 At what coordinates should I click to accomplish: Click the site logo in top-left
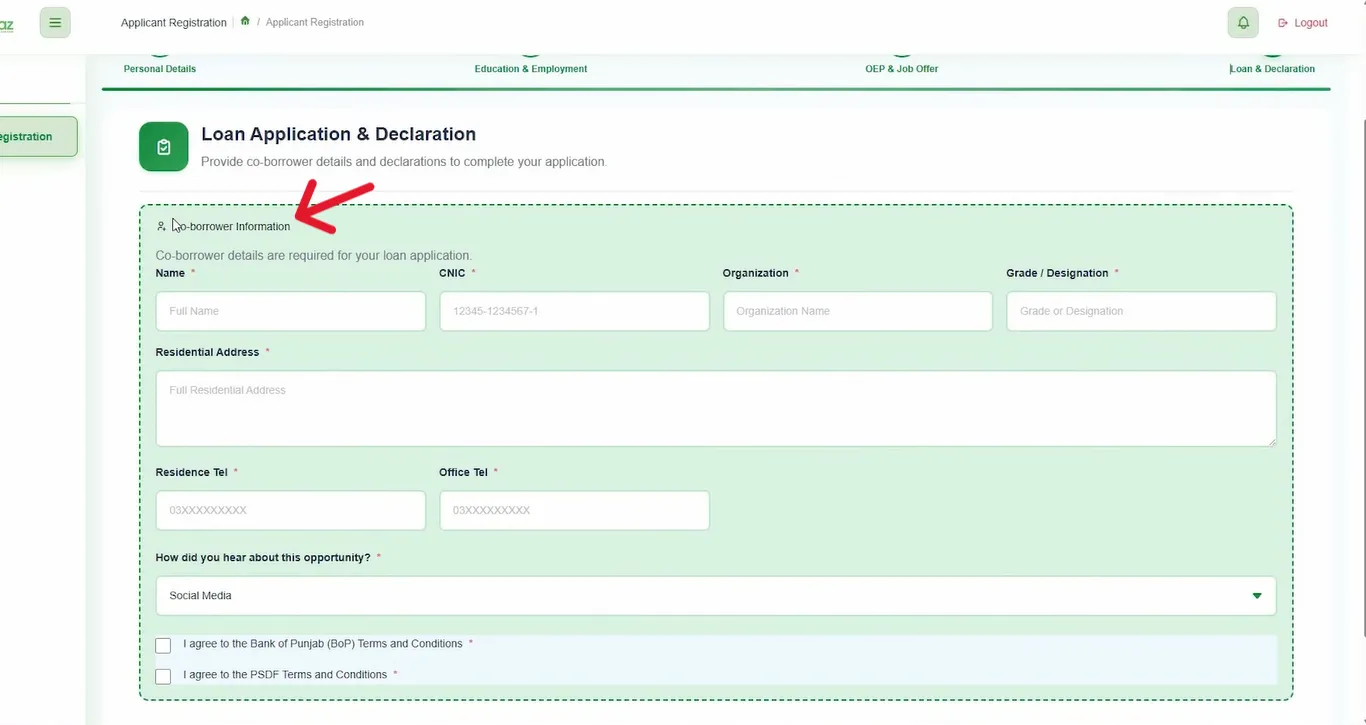[x=7, y=24]
